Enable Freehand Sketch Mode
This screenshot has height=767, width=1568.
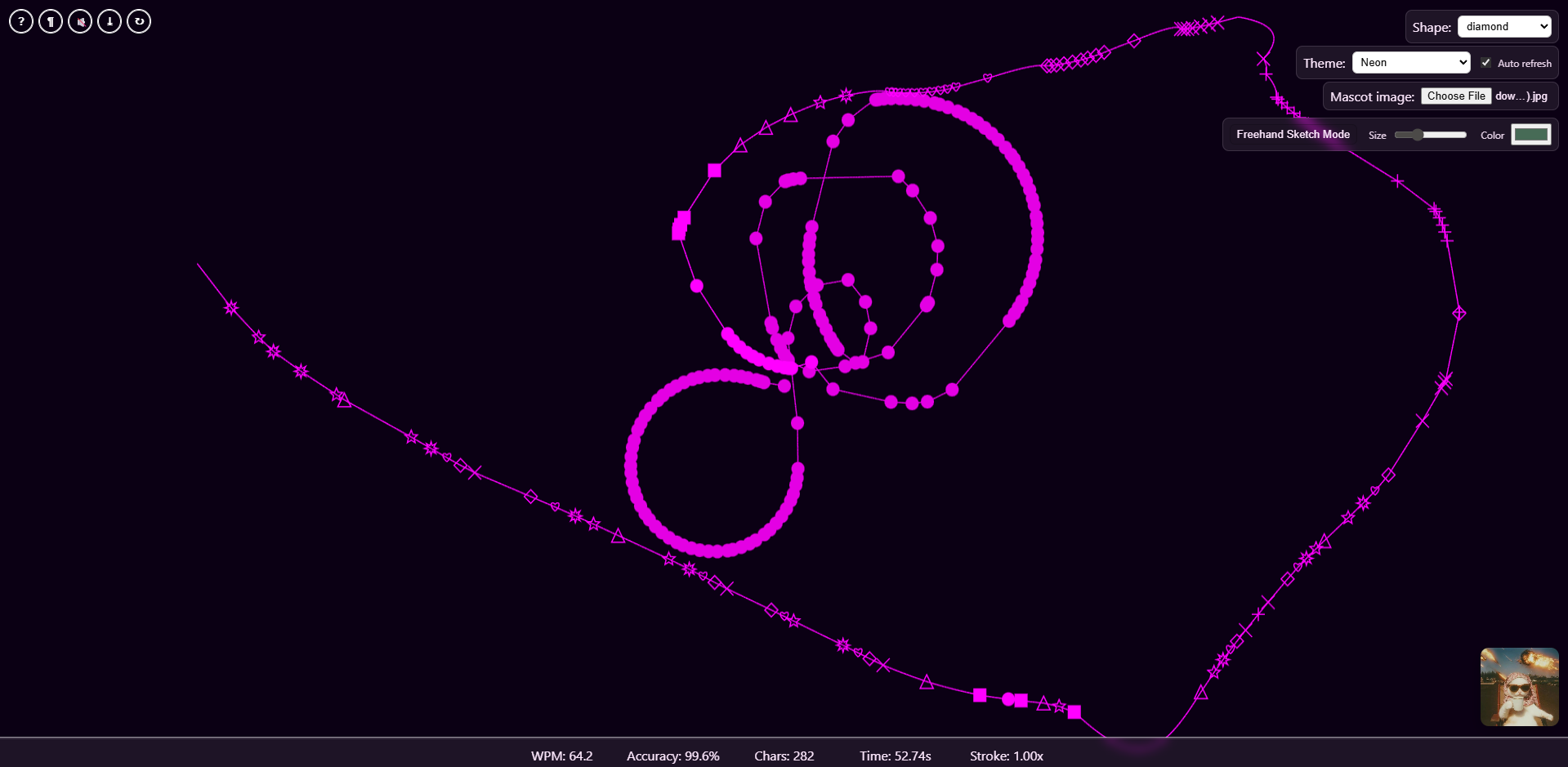click(x=1292, y=135)
